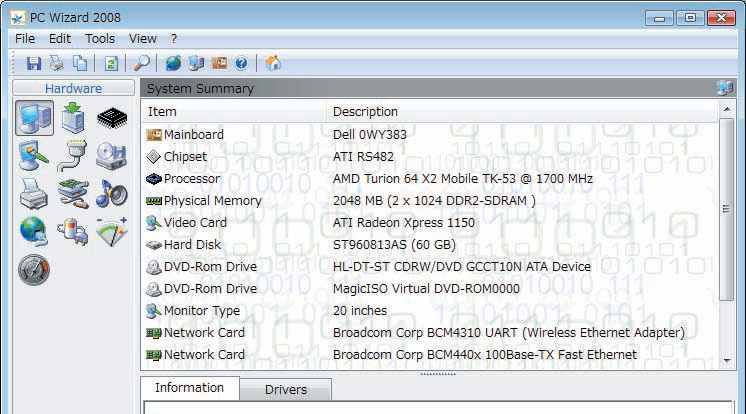This screenshot has width=746, height=414.
Task: Select the Hard Disk row
Action: 430,245
